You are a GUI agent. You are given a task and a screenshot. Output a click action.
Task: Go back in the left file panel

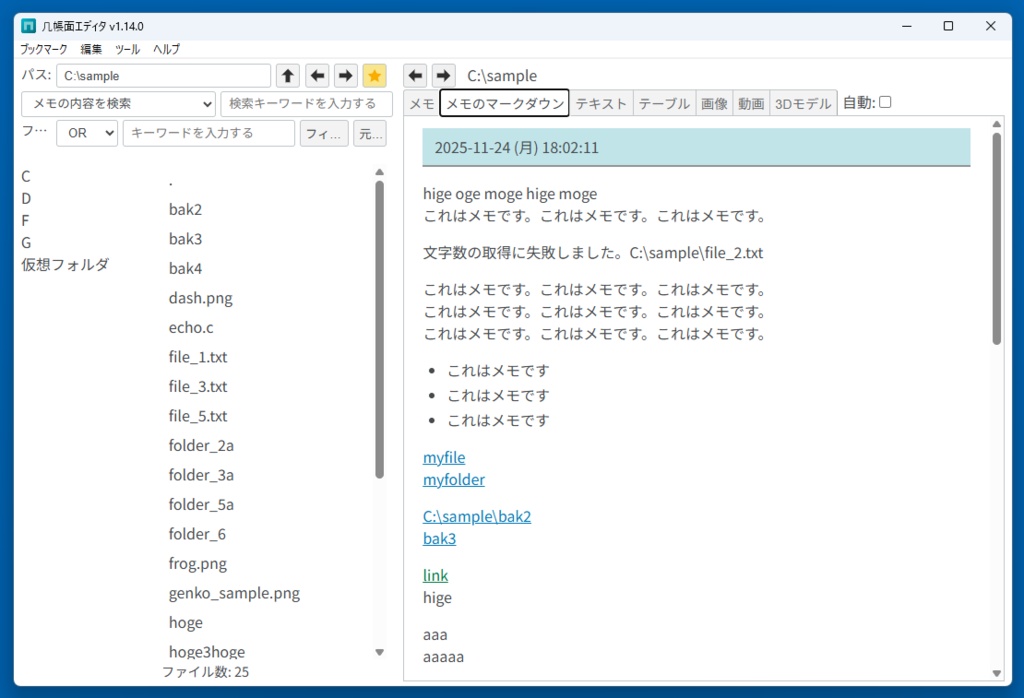coord(317,76)
